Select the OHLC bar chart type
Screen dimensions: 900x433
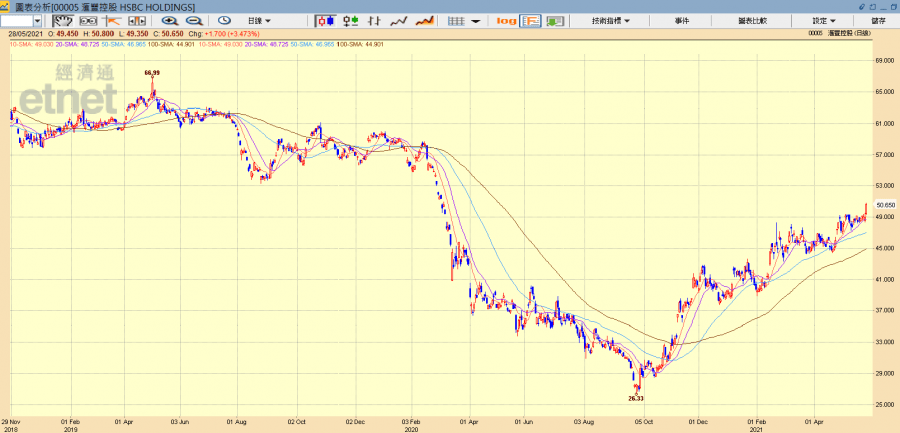pyautogui.click(x=375, y=20)
